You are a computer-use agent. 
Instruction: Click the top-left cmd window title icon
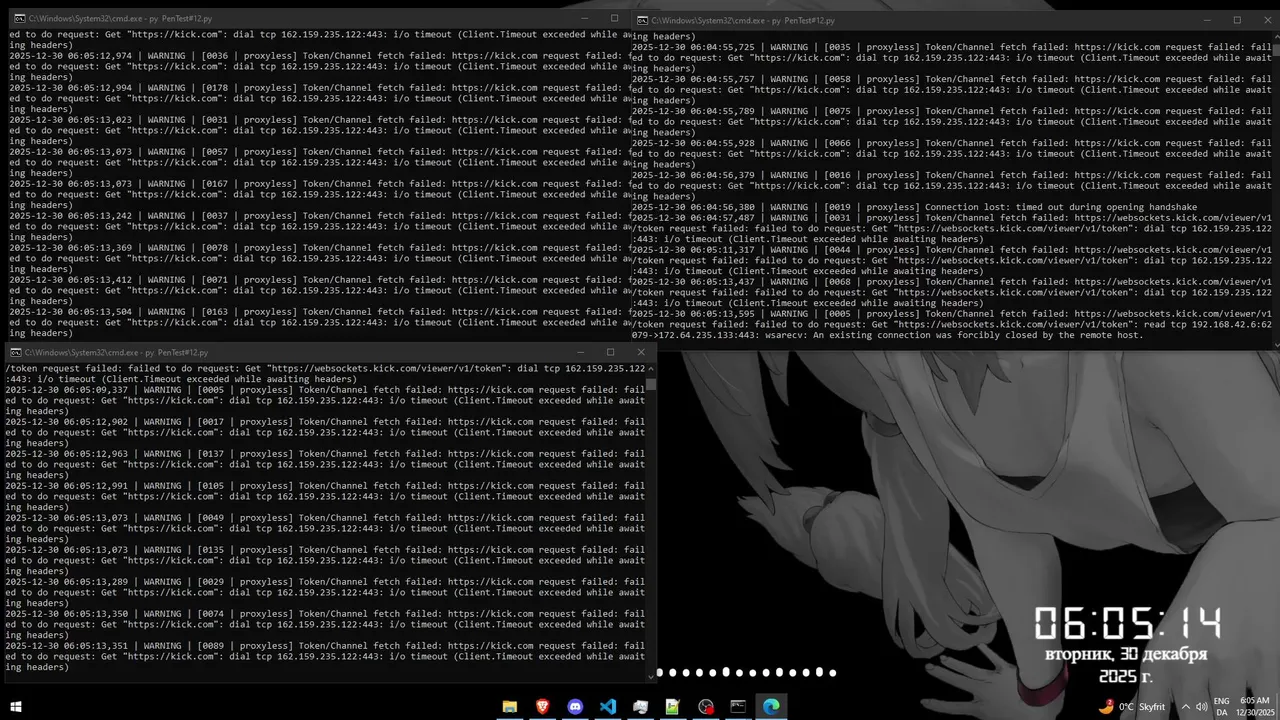(19, 19)
